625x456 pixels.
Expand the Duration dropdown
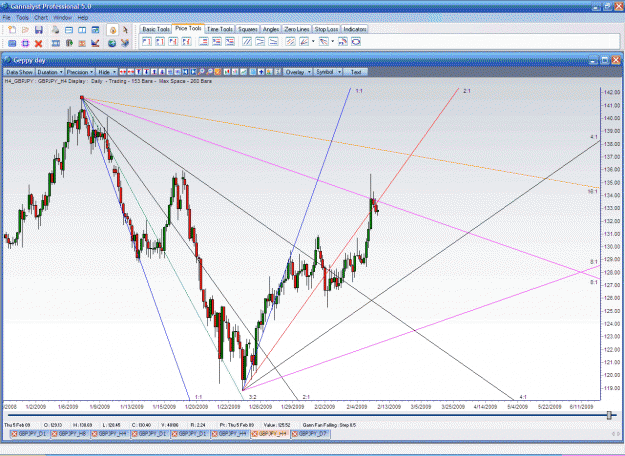tap(50, 72)
